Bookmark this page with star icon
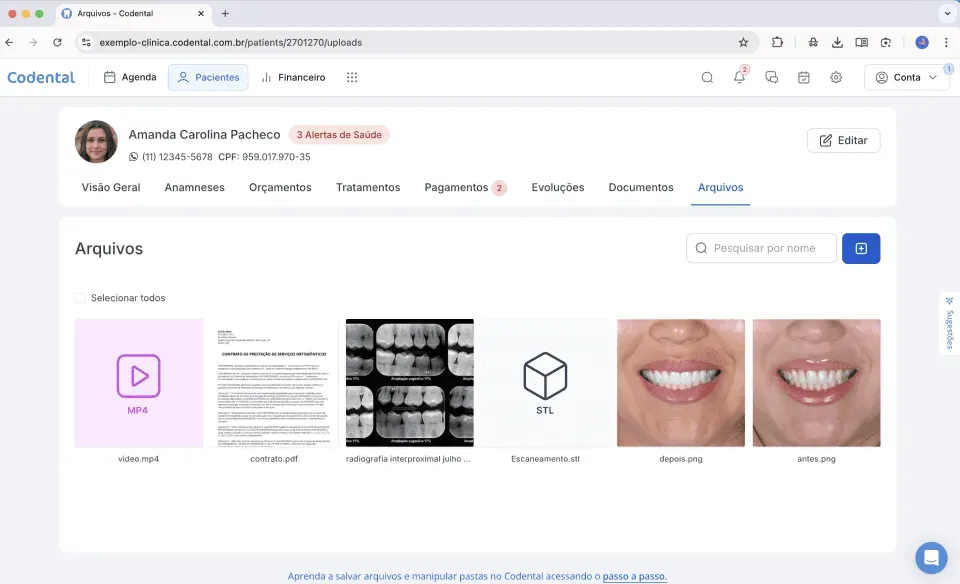The image size is (960, 584). point(743,42)
